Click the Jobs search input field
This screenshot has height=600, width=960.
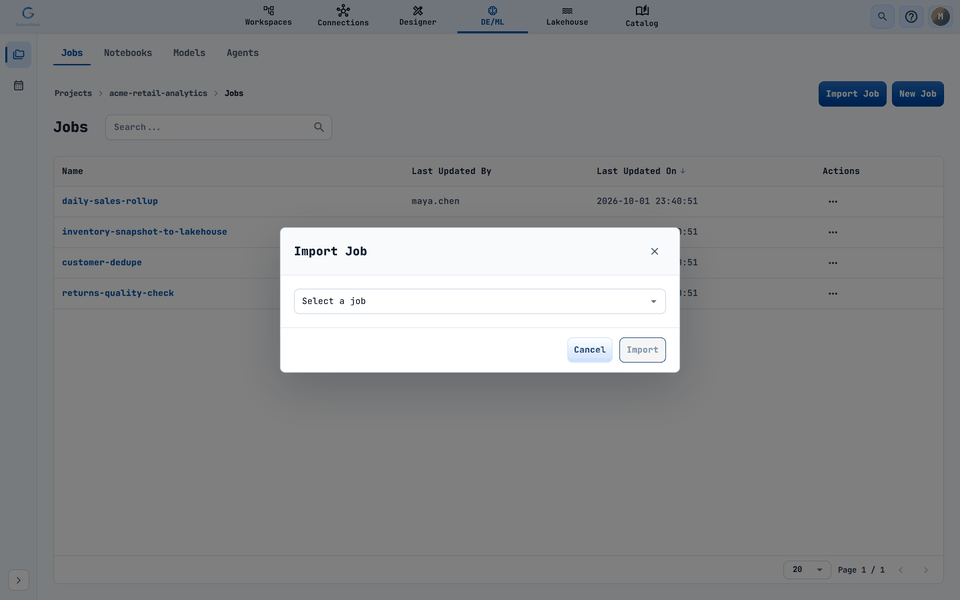[x=219, y=127]
